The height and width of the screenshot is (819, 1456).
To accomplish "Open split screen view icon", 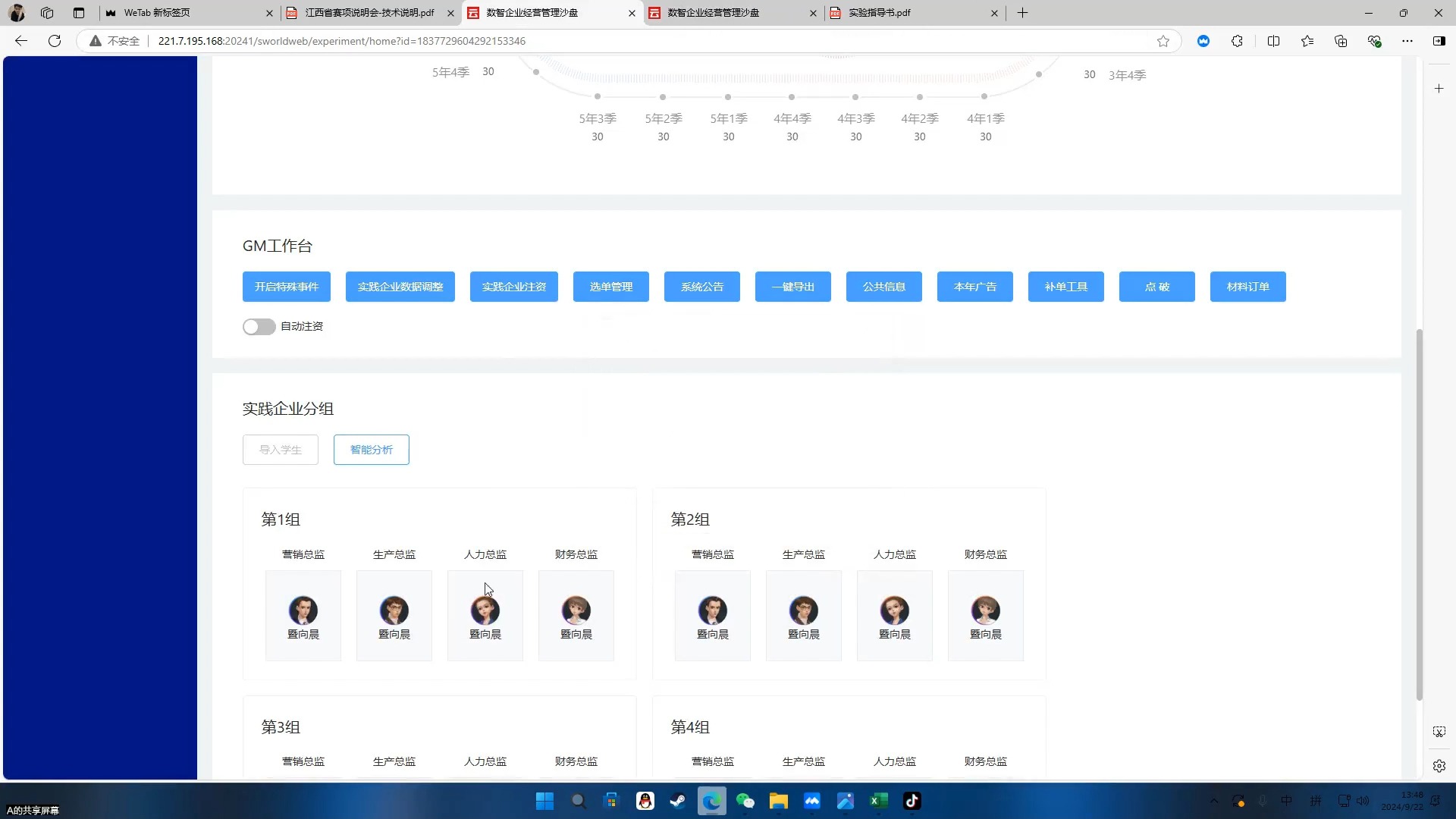I will [1273, 41].
